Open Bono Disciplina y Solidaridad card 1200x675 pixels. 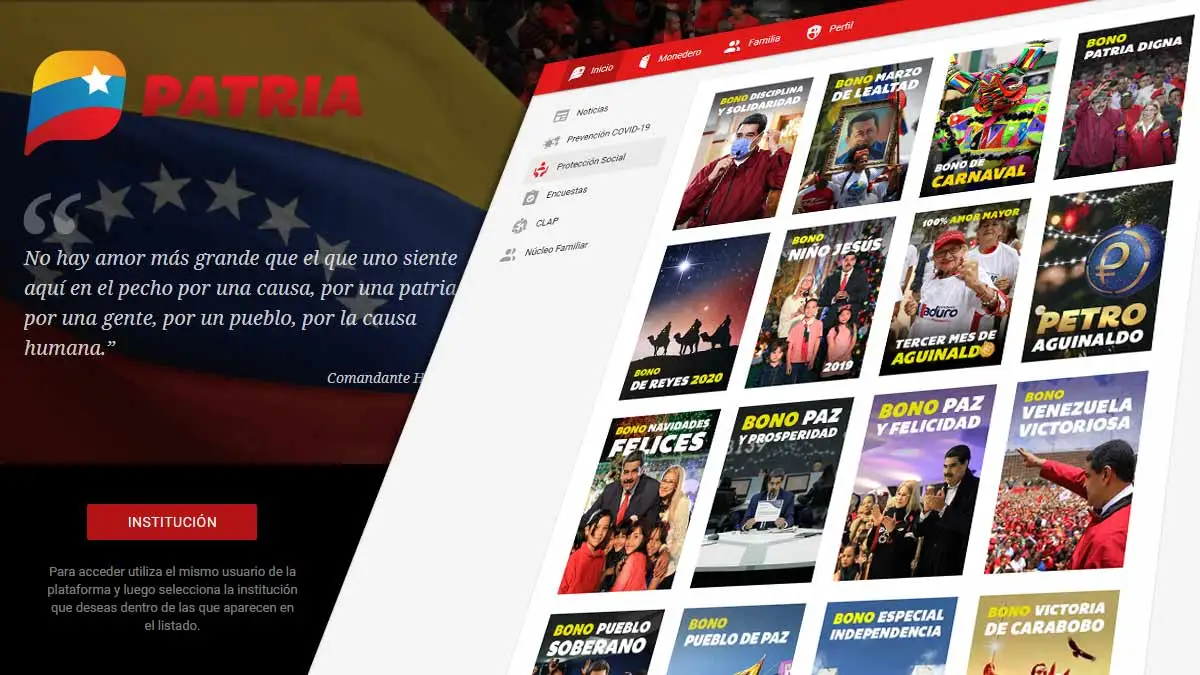[744, 153]
